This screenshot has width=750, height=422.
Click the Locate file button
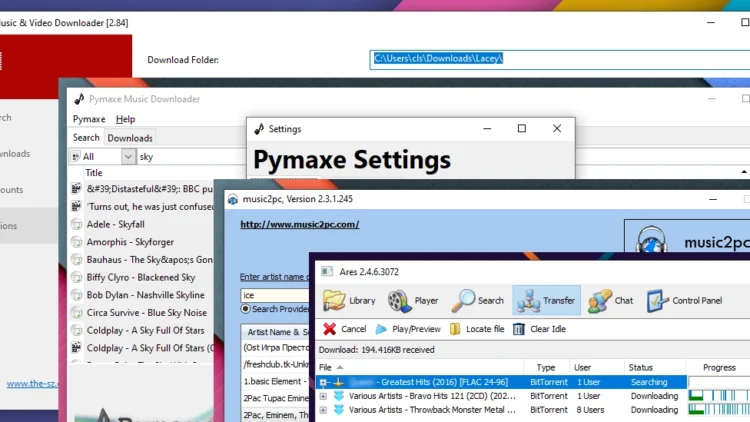477,329
